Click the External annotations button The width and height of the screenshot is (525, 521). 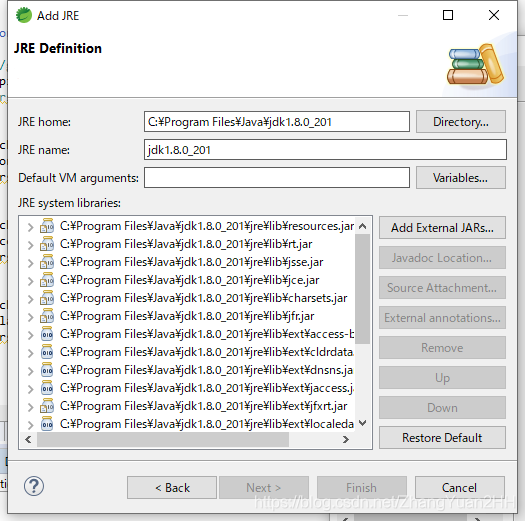pos(442,318)
